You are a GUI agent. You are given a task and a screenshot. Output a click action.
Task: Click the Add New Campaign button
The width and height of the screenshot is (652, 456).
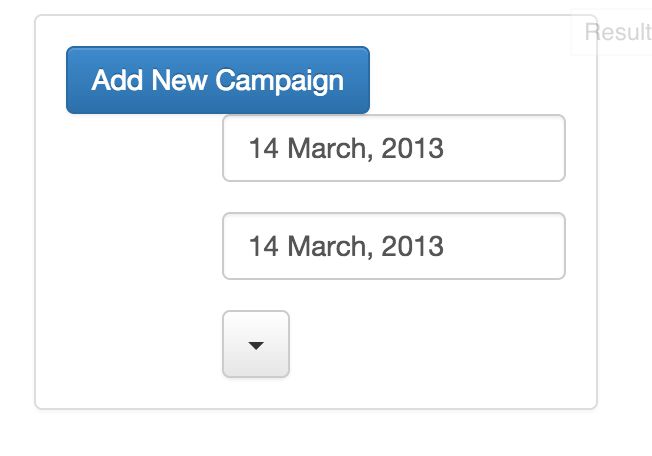217,80
